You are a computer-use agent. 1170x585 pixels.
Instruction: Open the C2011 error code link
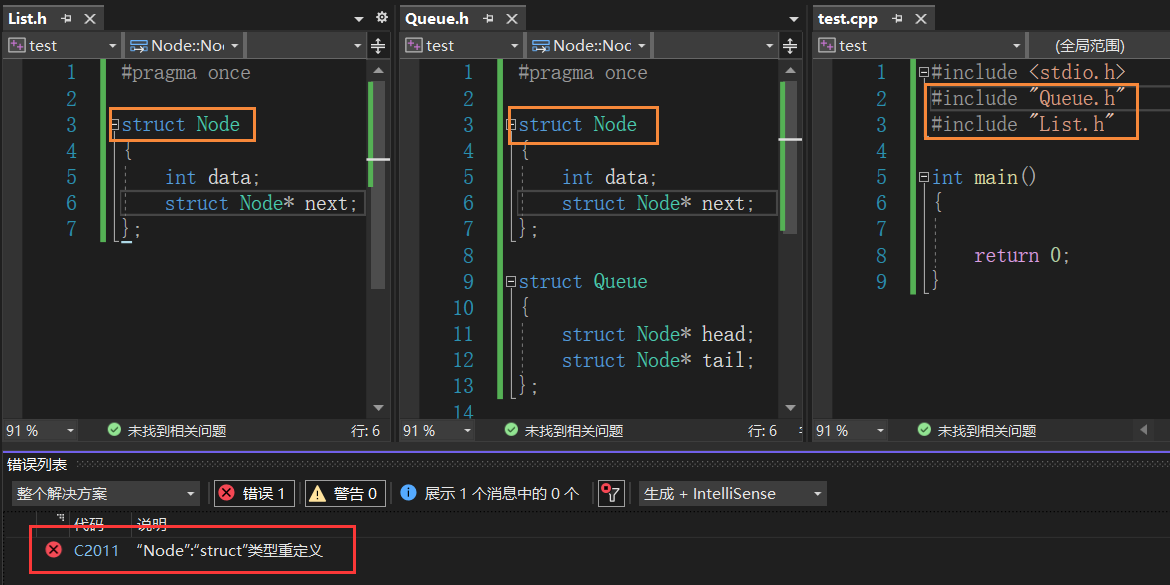coord(96,551)
